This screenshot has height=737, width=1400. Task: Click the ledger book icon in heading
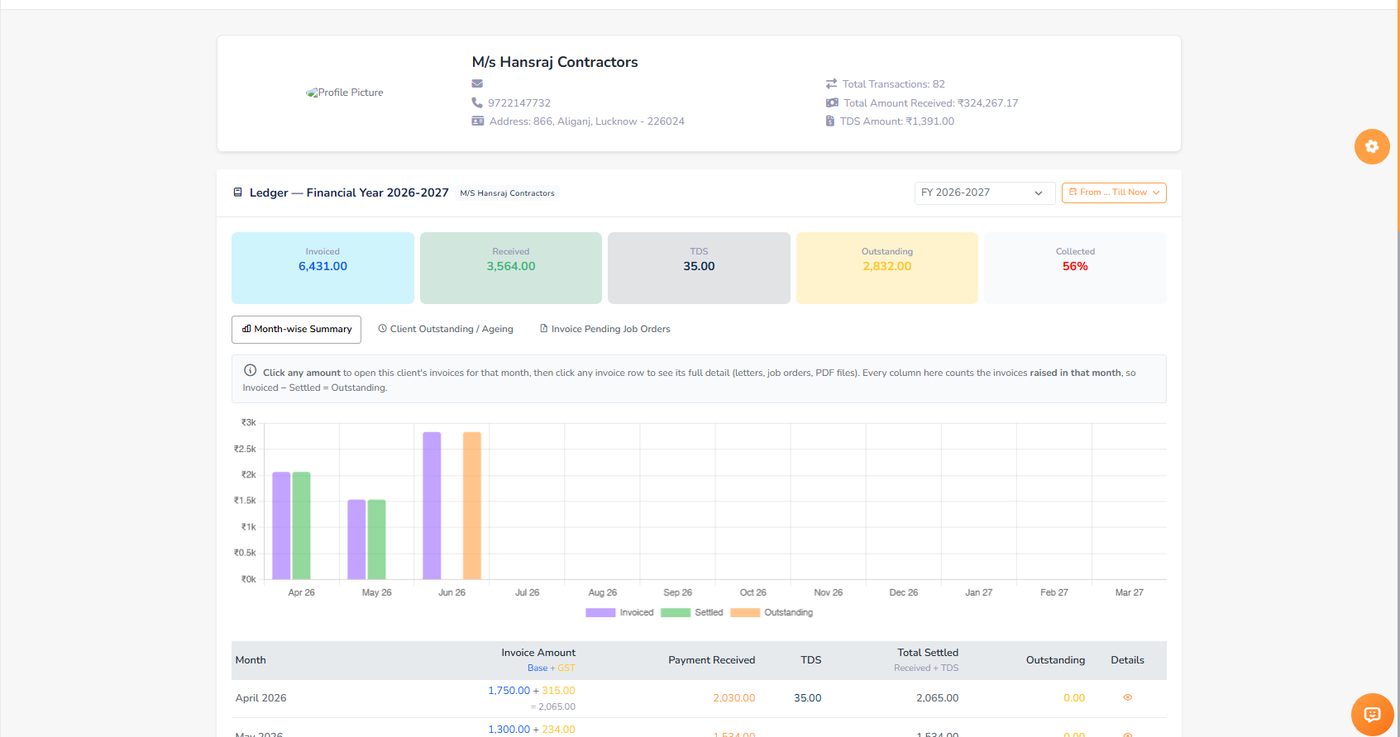tap(238, 192)
